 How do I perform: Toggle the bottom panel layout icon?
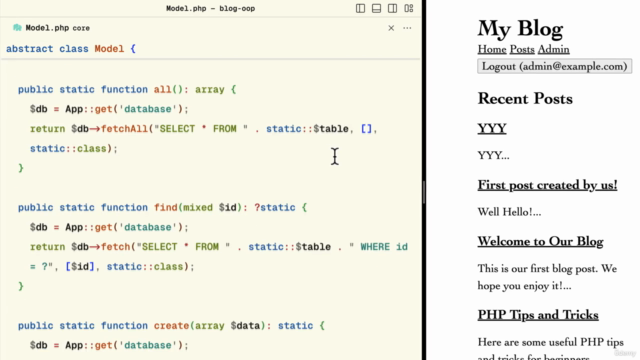tap(376, 8)
